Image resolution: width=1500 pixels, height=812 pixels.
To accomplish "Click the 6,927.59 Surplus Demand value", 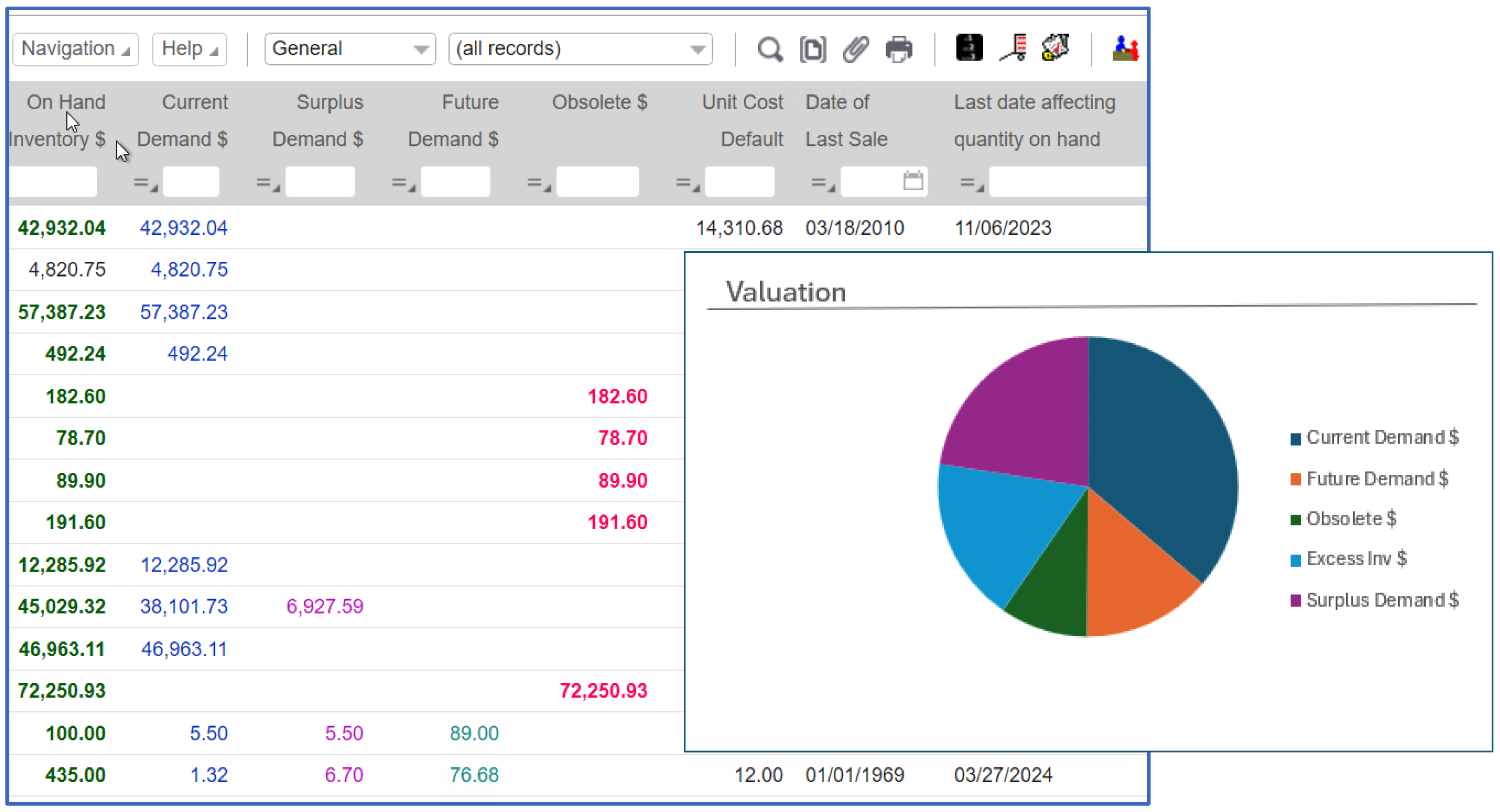I will (x=325, y=606).
